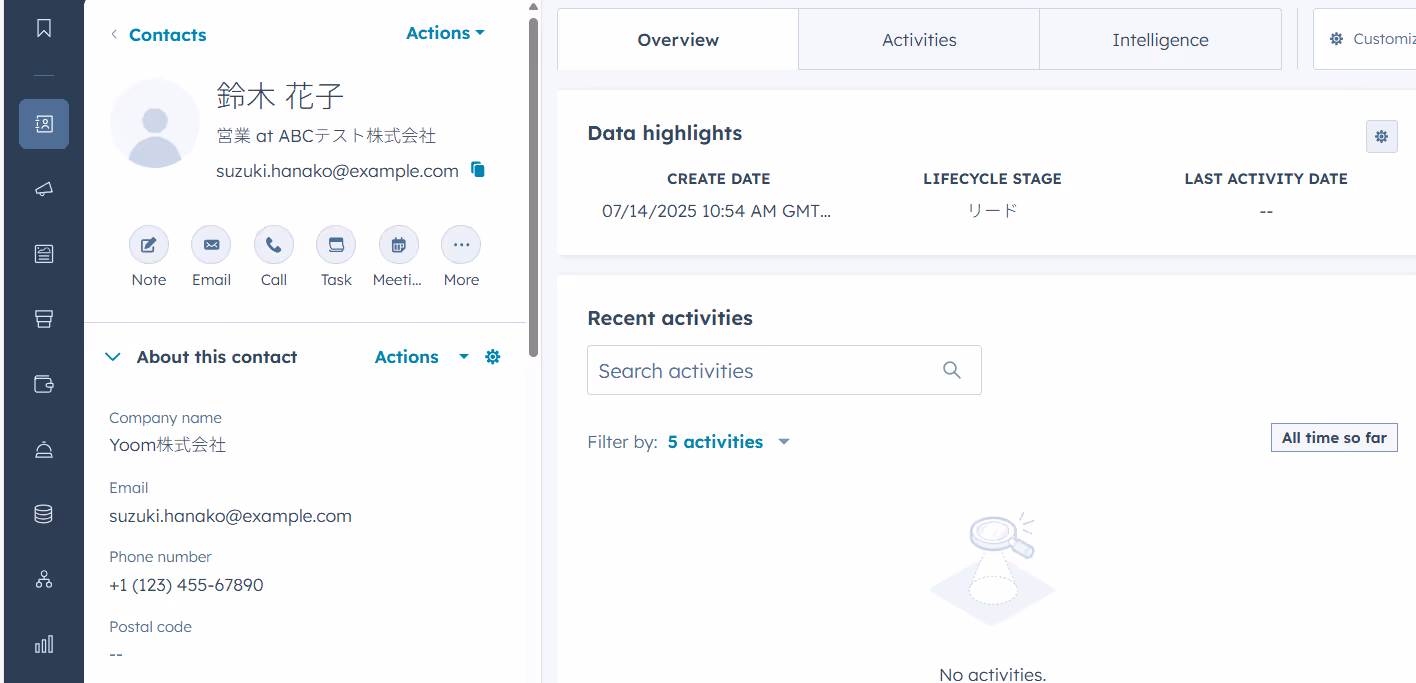
Task: Open the wallet sidebar icon
Action: (44, 384)
